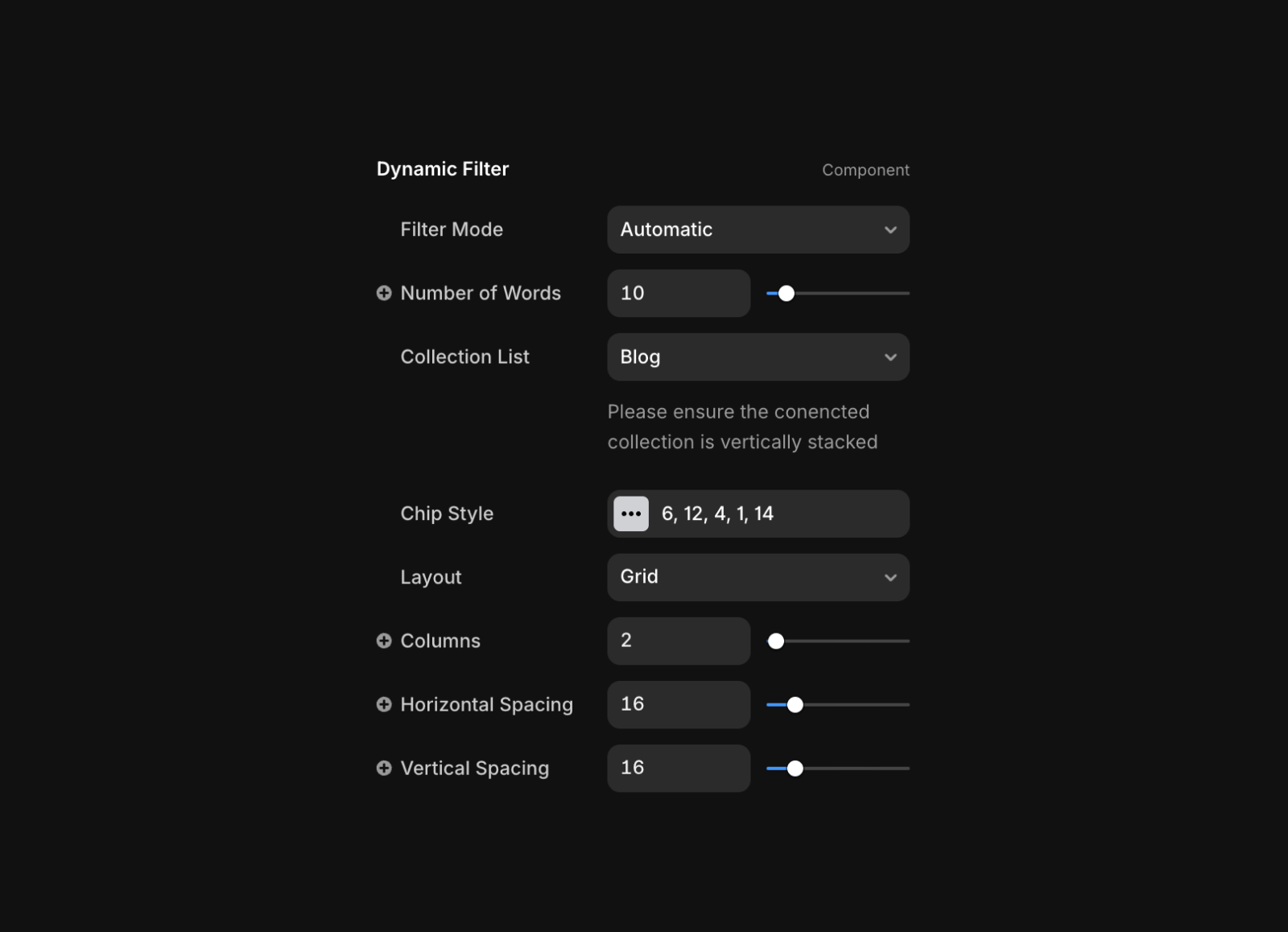Click the Dynamic Filter panel title

pyautogui.click(x=443, y=169)
